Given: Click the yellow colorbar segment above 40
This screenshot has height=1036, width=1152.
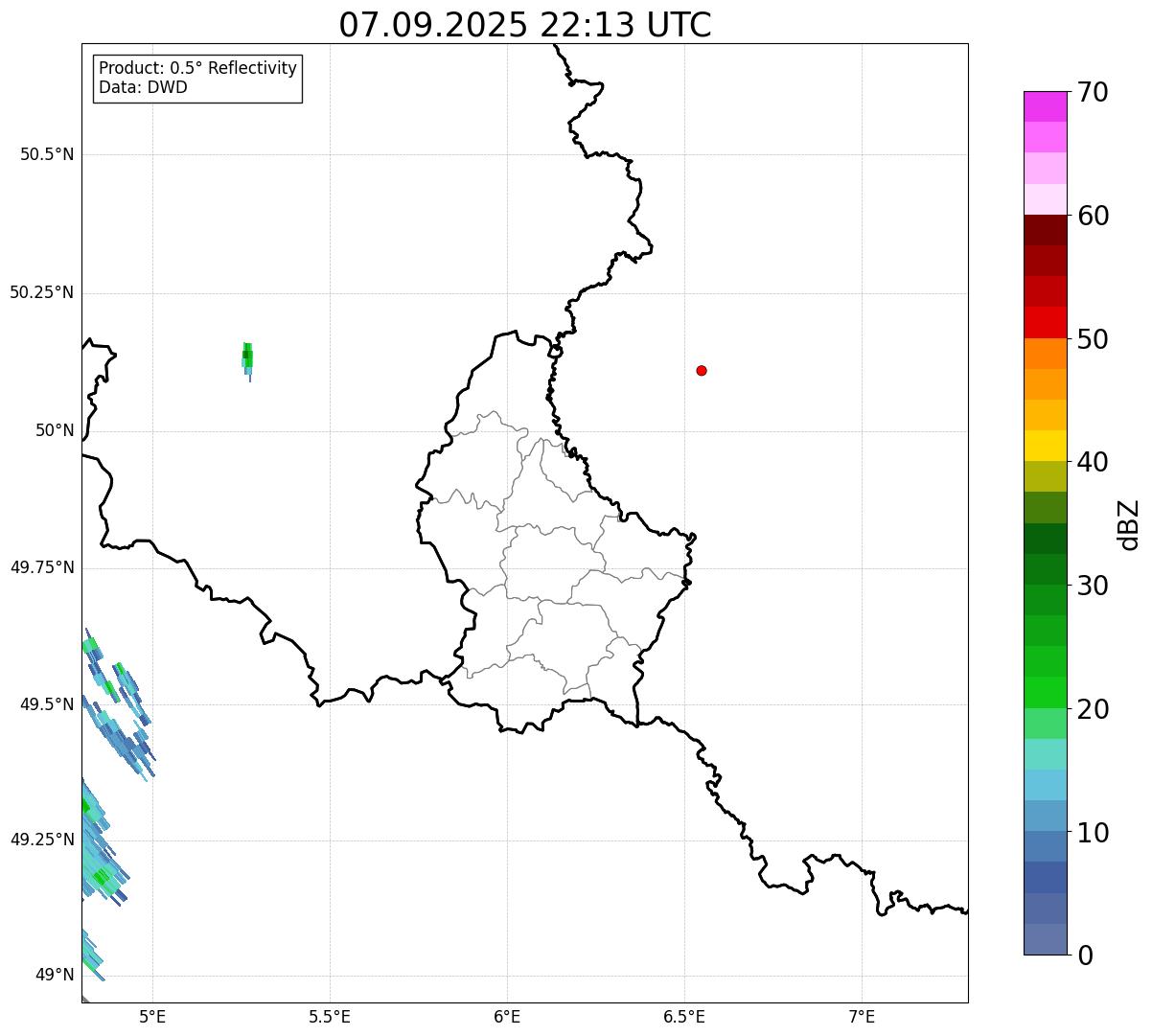Looking at the screenshot, I should click(x=1045, y=446).
